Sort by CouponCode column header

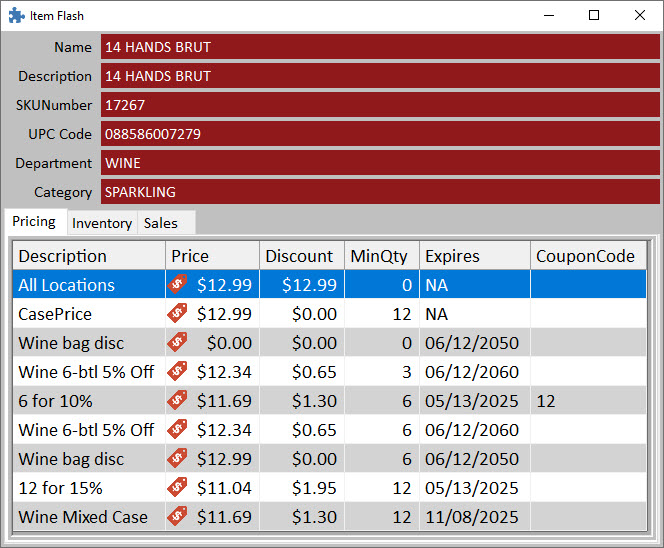tap(588, 256)
